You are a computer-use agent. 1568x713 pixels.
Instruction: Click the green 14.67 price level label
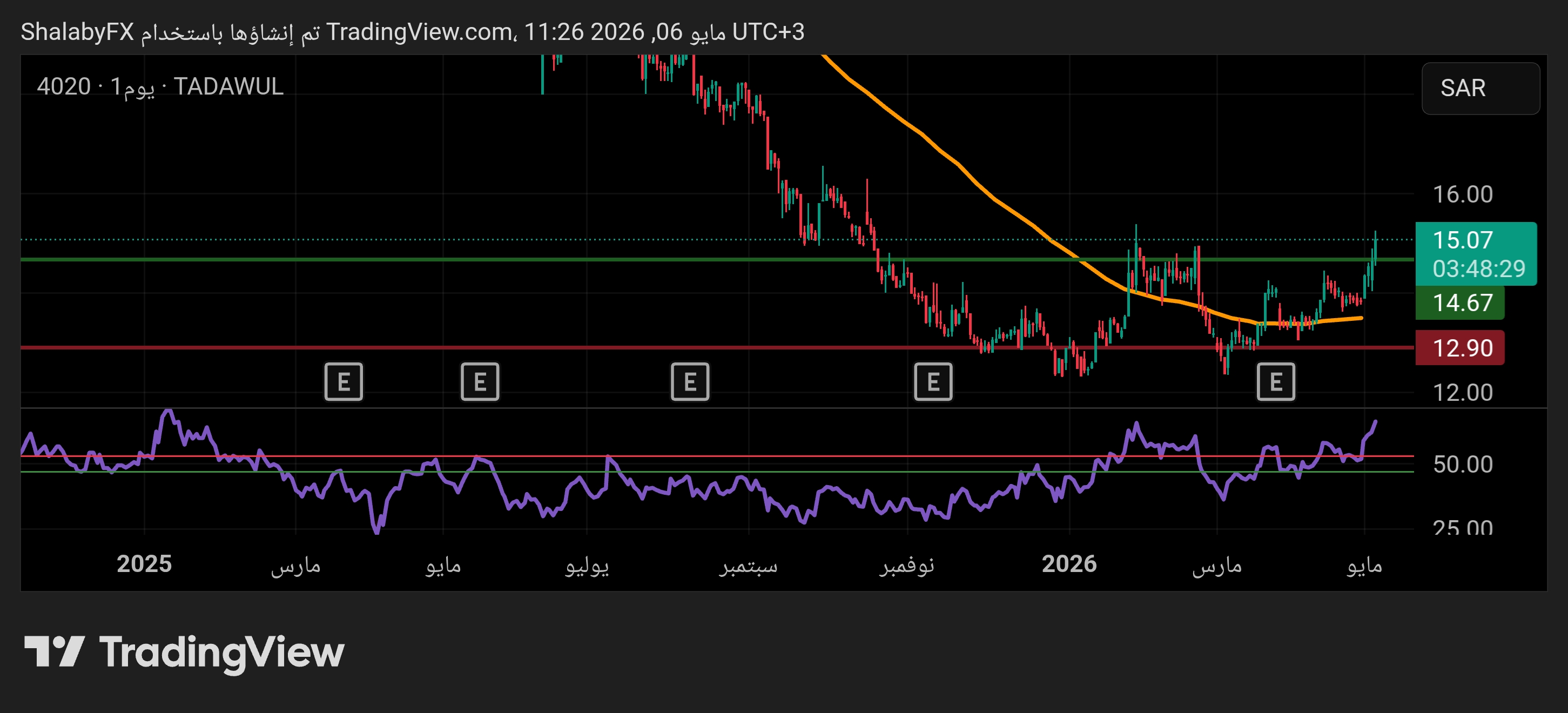click(x=1459, y=302)
